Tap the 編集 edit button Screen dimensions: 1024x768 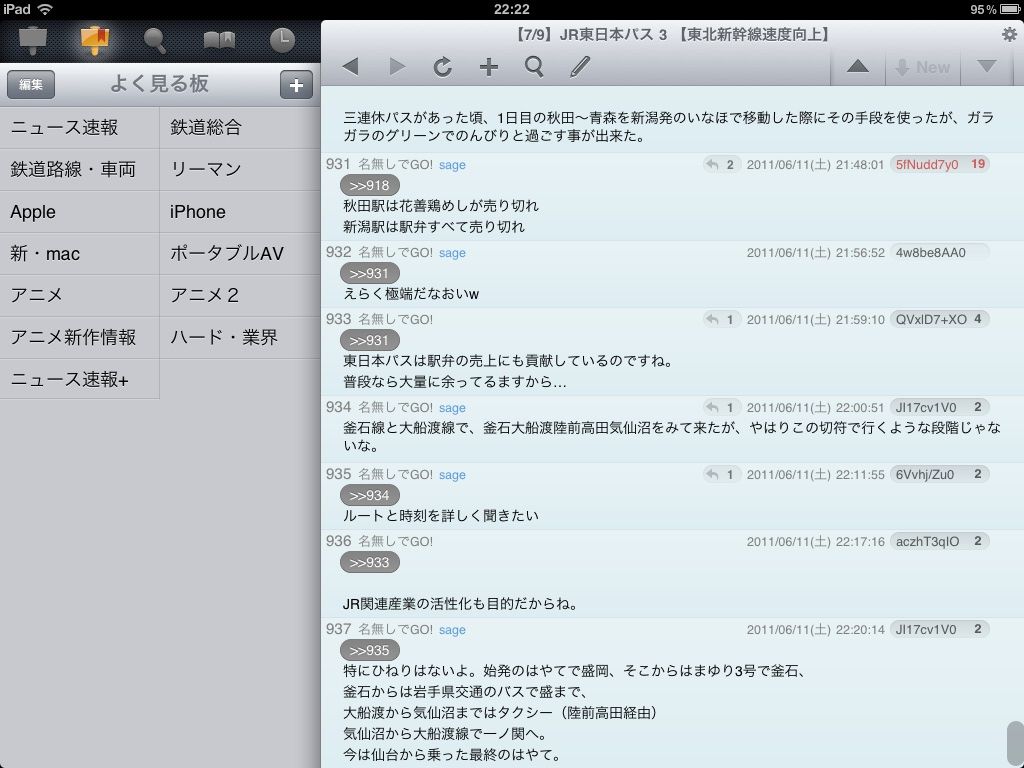(x=31, y=84)
